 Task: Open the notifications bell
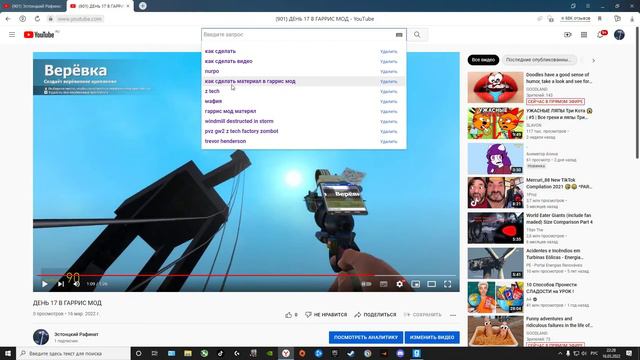click(x=601, y=35)
